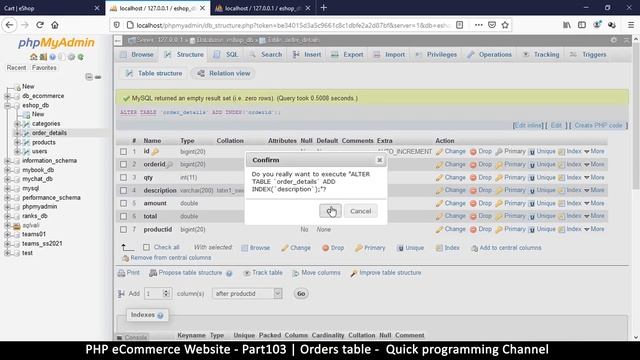The height and width of the screenshot is (360, 640).
Task: Cancel the Confirm dialog
Action: (360, 211)
